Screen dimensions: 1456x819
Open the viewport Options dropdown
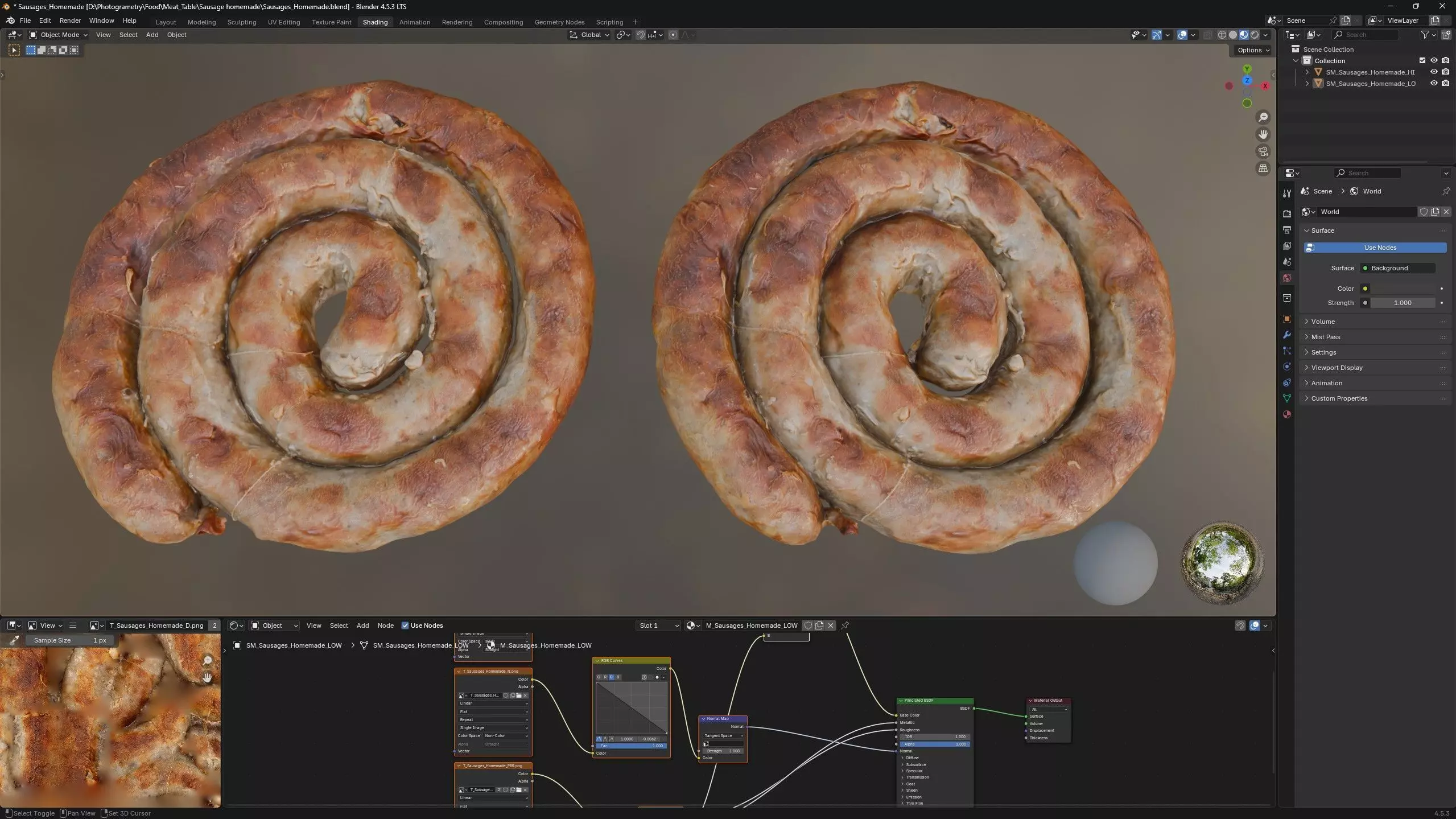point(1253,50)
